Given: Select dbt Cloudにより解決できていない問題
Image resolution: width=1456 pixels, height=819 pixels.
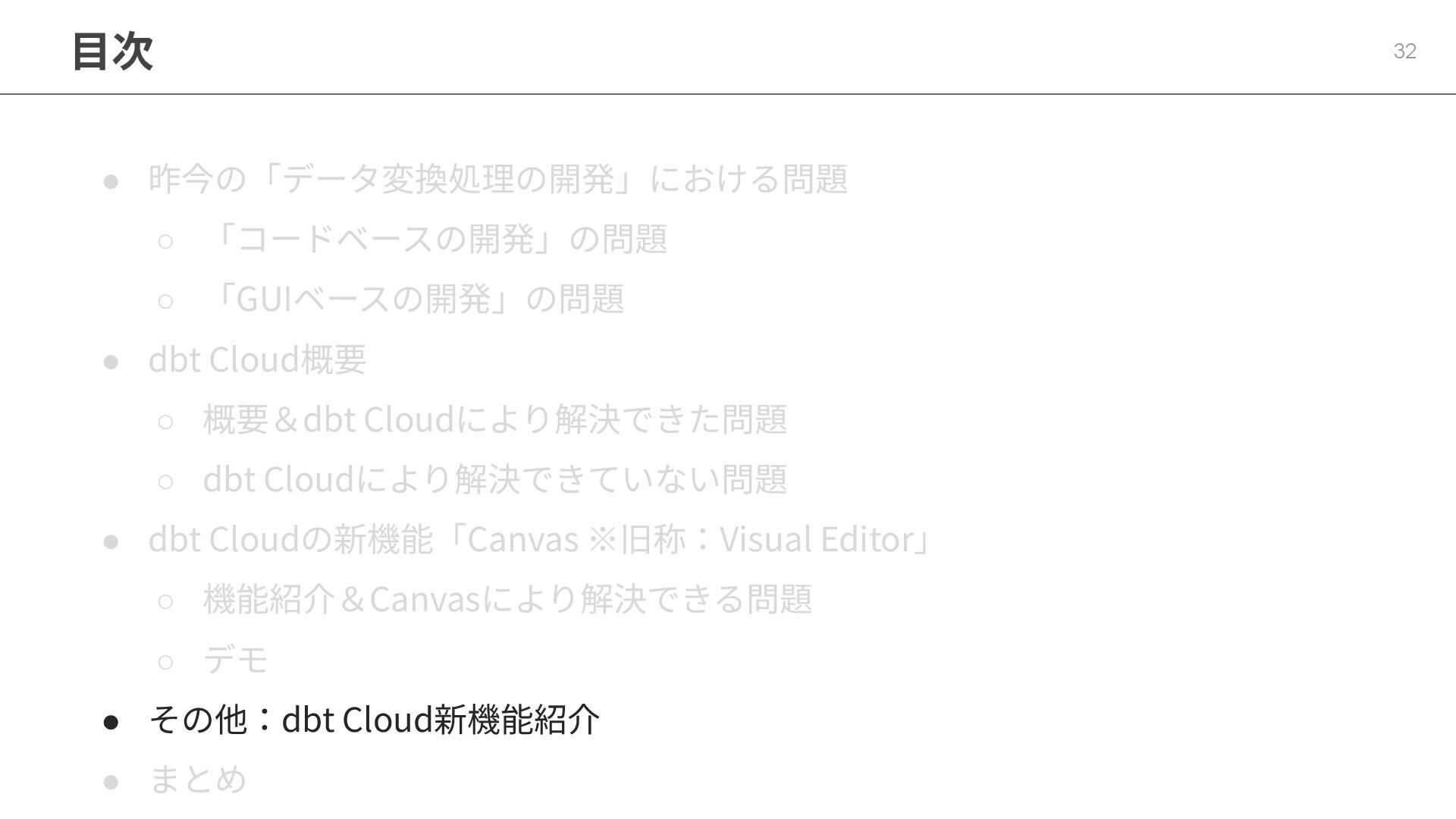Looking at the screenshot, I should point(495,479).
